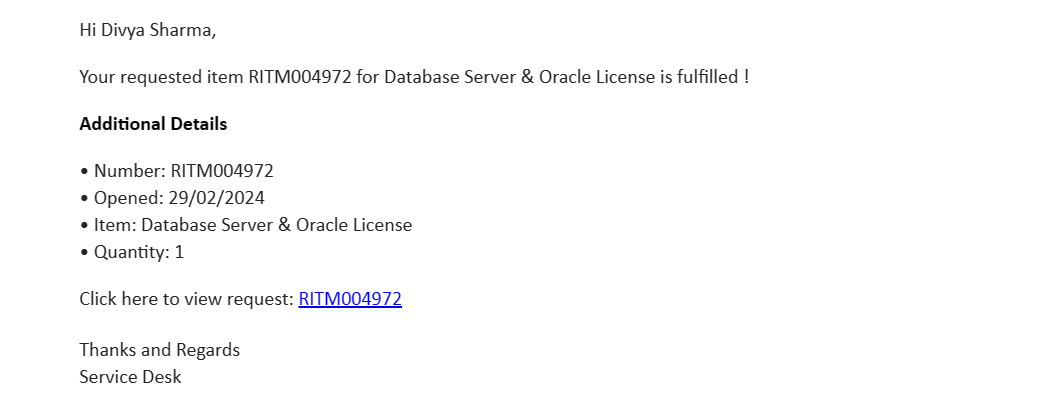This screenshot has width=1040, height=399.
Task: Click the date 29/02/2024 in the Opened line
Action: pyautogui.click(x=216, y=198)
